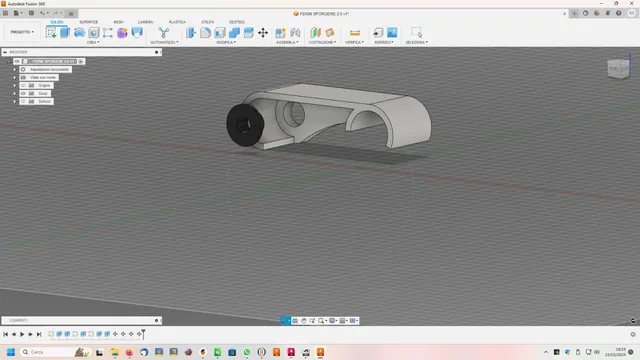Screen dimensions: 640x360
Task: Select the Split Face tool
Action: point(249,33)
